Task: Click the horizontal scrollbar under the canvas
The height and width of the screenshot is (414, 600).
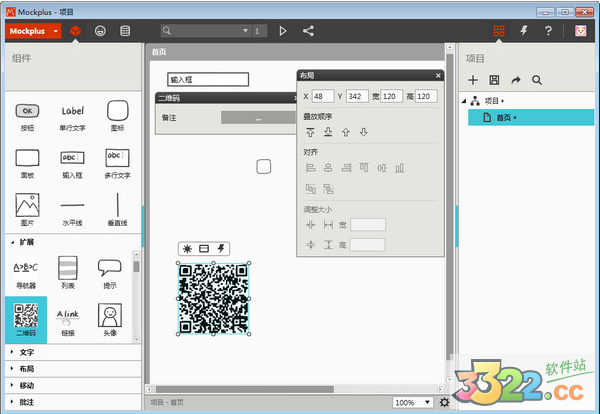Action: 245,389
